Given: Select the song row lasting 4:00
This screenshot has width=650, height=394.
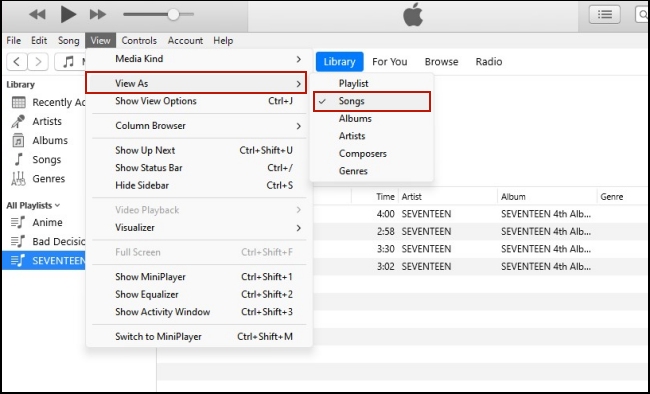Looking at the screenshot, I should (x=481, y=214).
